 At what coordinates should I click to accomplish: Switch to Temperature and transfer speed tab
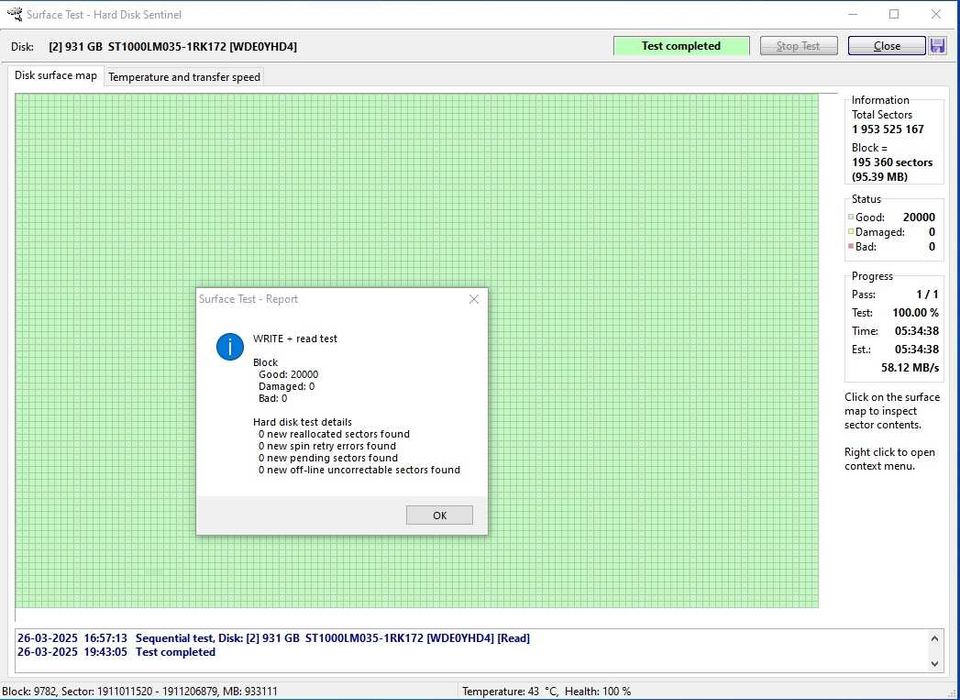tap(184, 77)
